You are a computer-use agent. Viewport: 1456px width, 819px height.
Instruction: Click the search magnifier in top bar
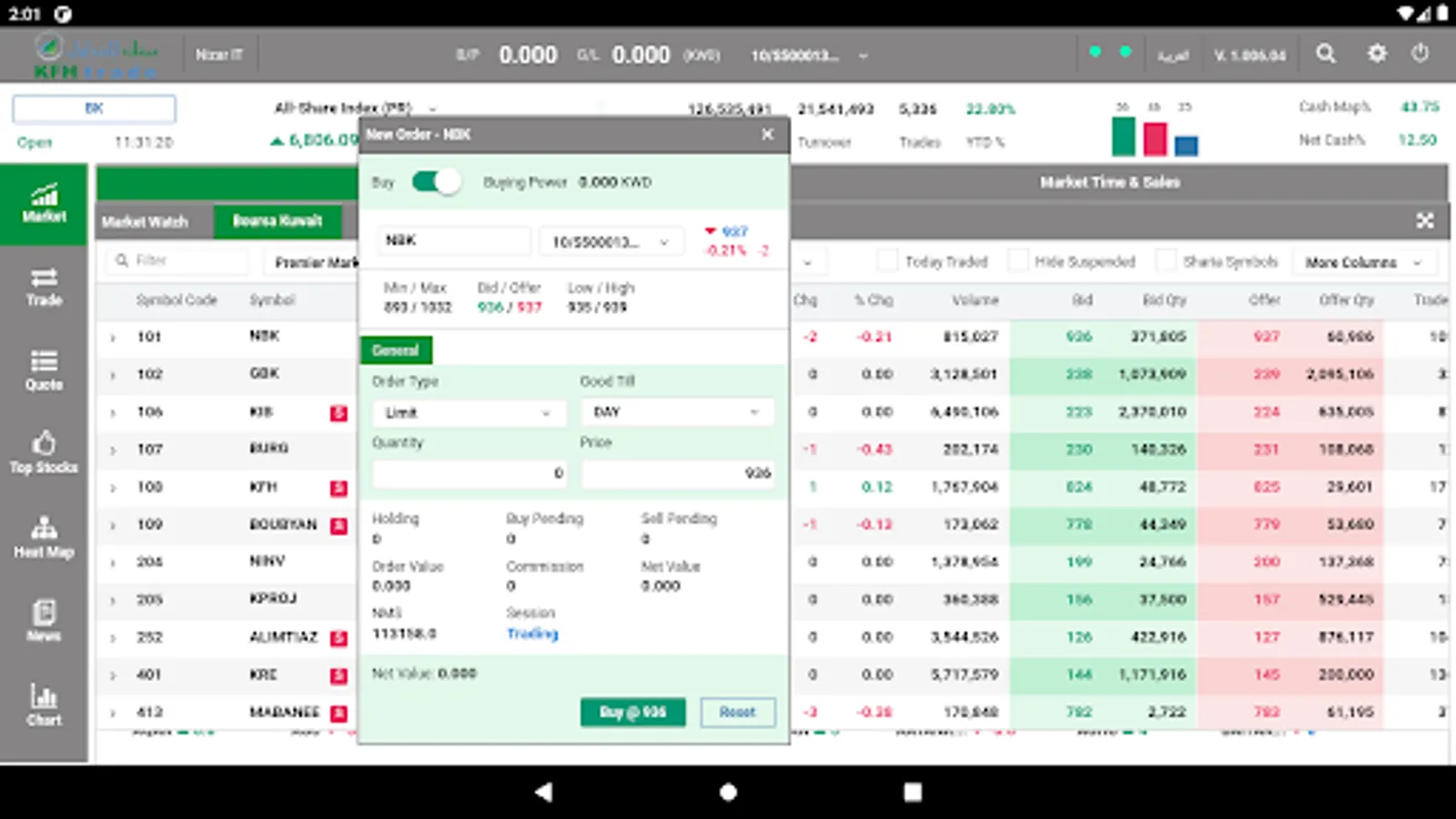1326,54
